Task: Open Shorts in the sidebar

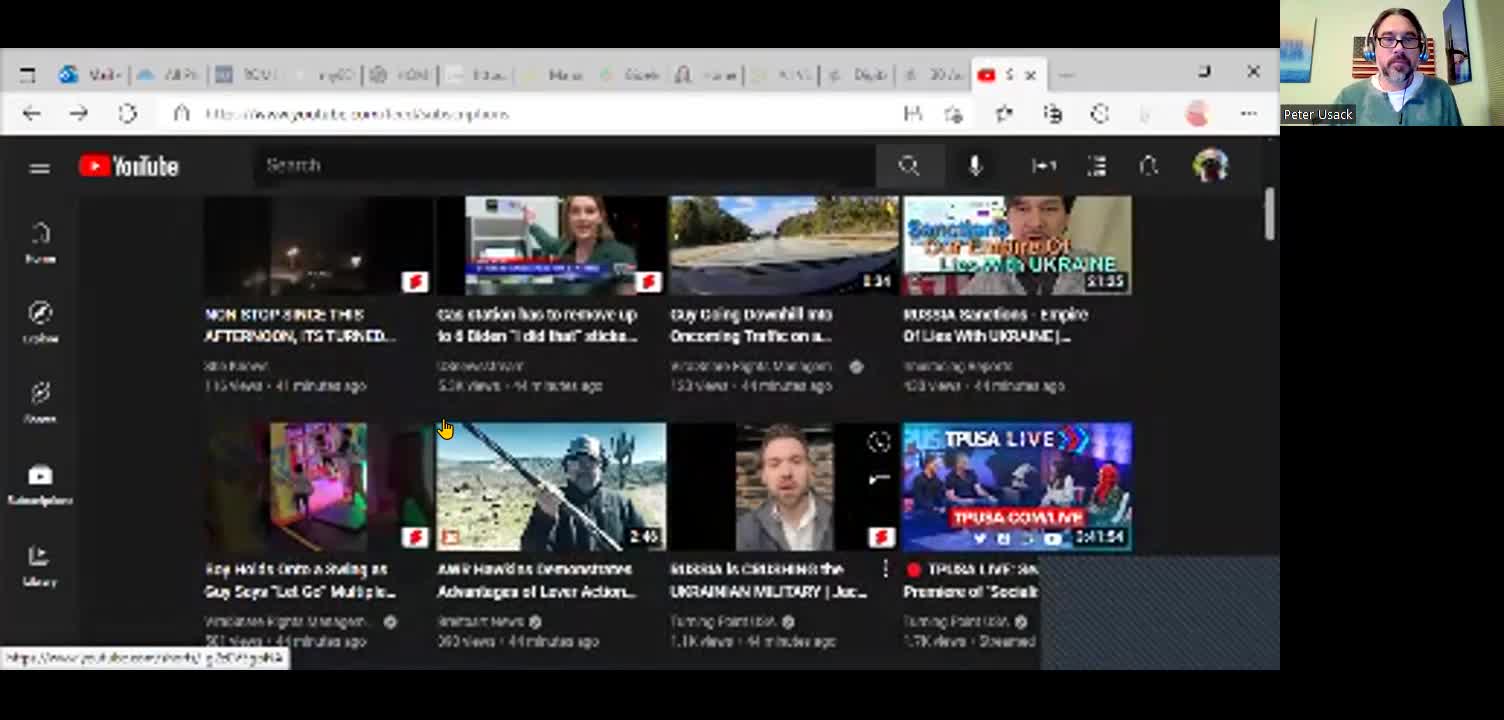Action: coord(40,402)
